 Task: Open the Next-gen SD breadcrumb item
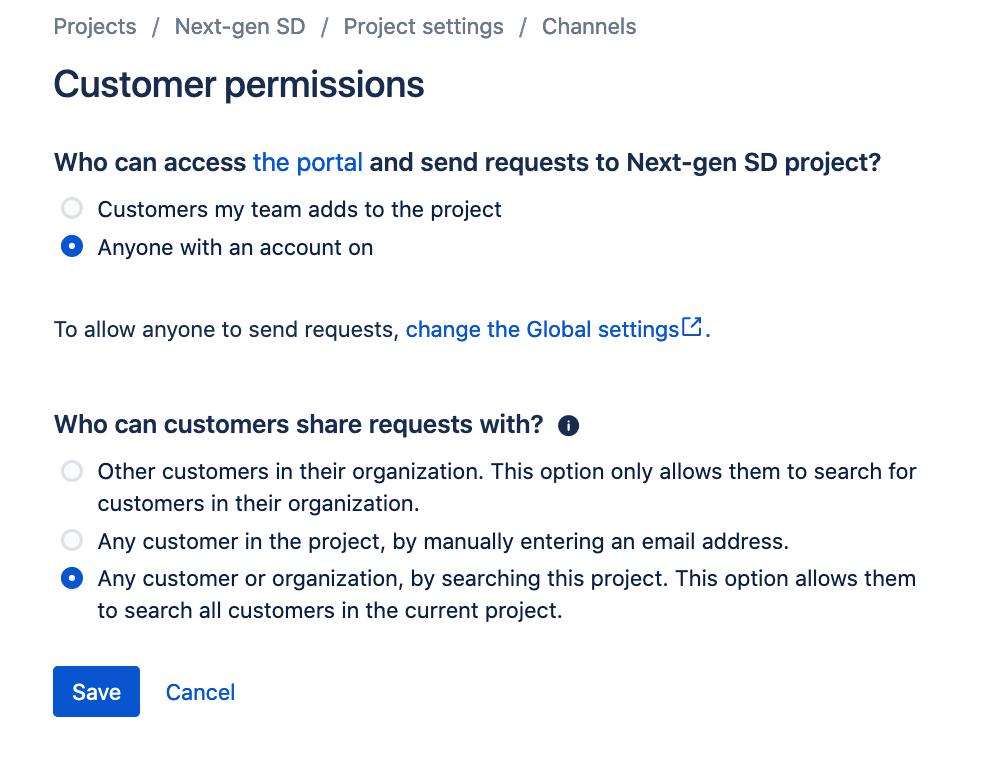[240, 27]
